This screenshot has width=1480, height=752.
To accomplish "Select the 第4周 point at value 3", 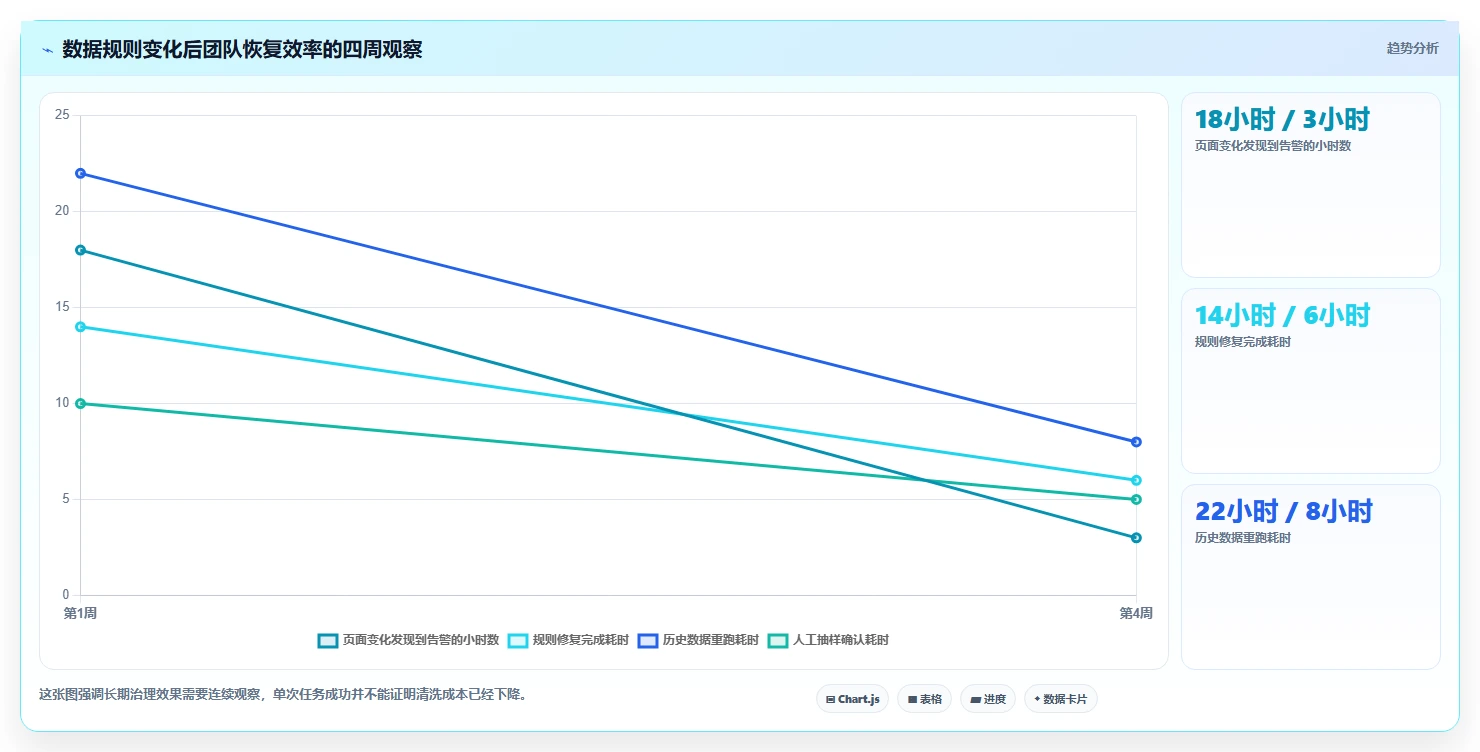I will pyautogui.click(x=1136, y=538).
